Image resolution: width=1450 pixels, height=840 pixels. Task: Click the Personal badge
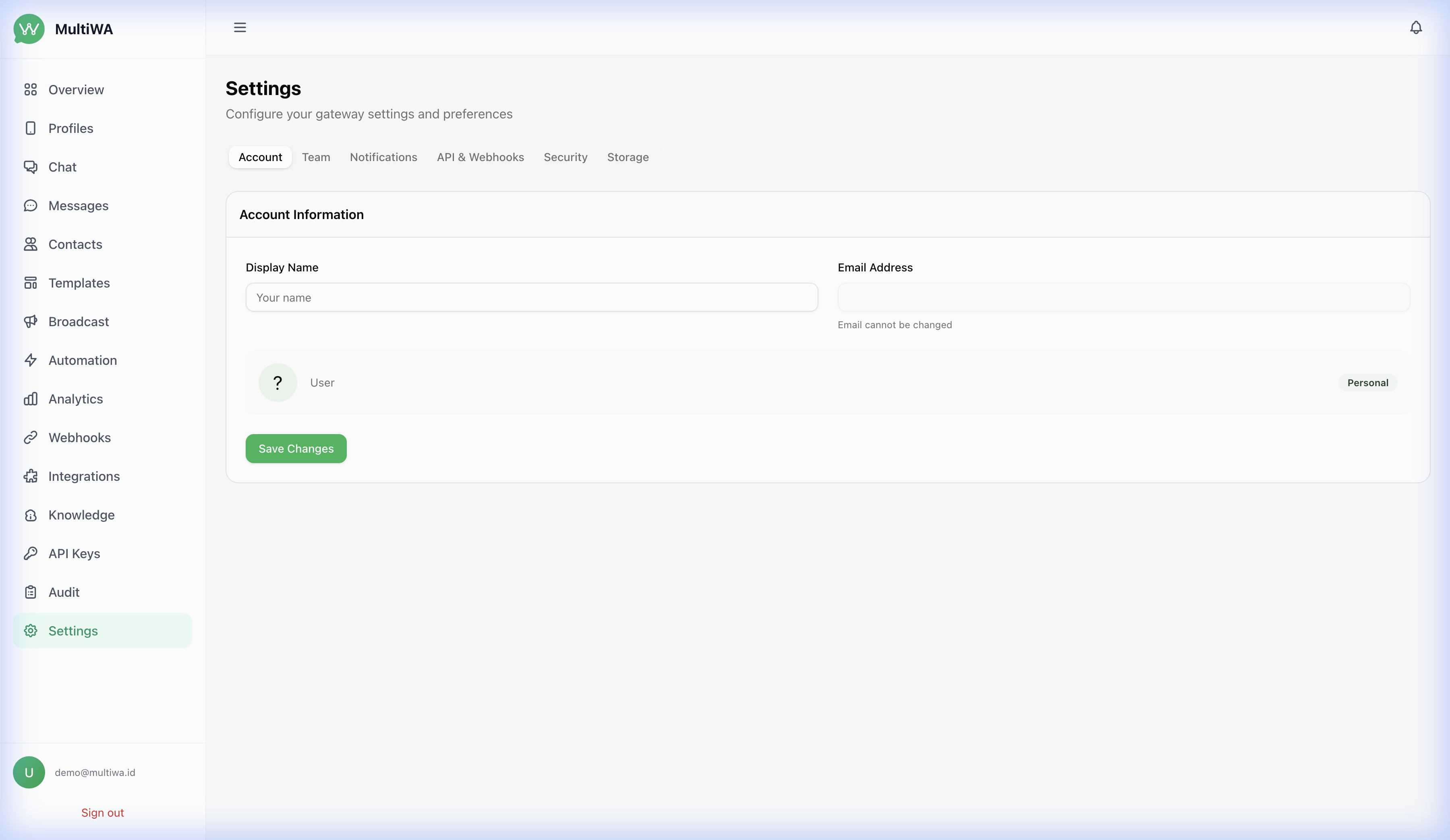1368,383
